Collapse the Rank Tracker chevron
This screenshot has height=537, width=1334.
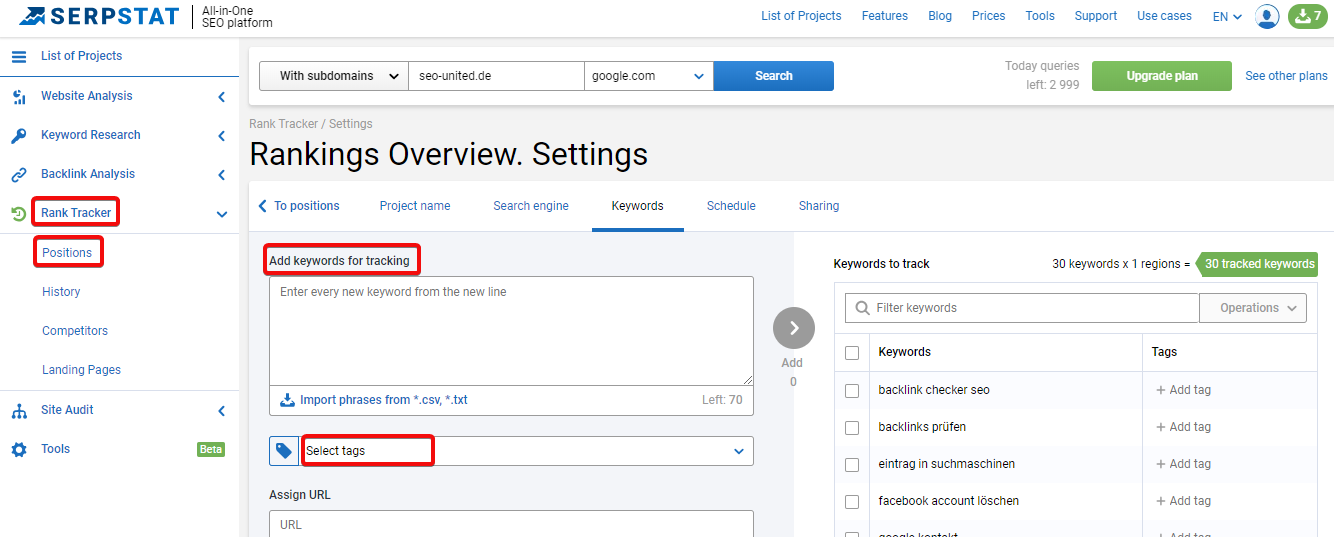(221, 214)
